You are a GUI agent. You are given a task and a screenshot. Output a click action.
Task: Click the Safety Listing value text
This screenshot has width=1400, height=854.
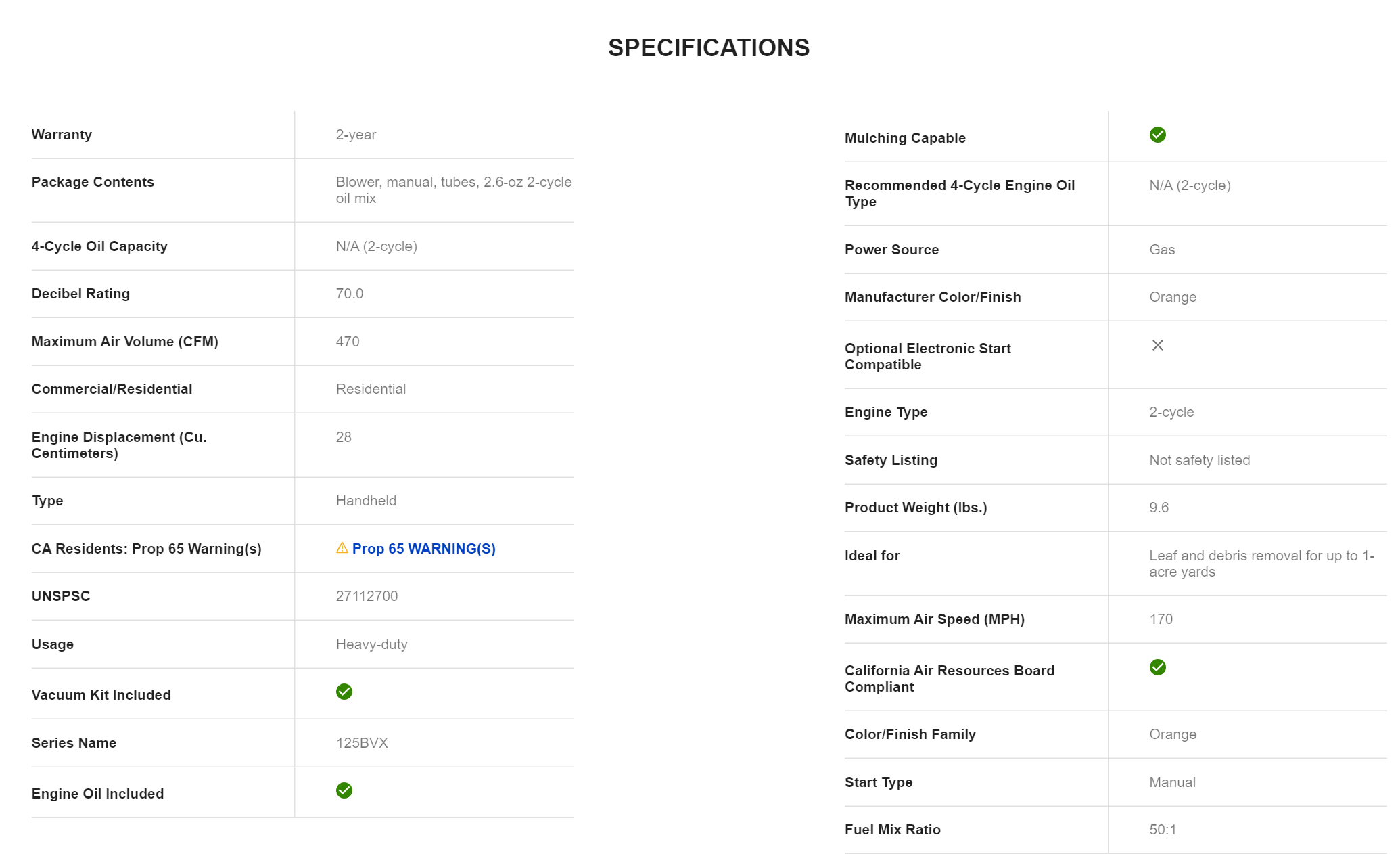click(1199, 460)
